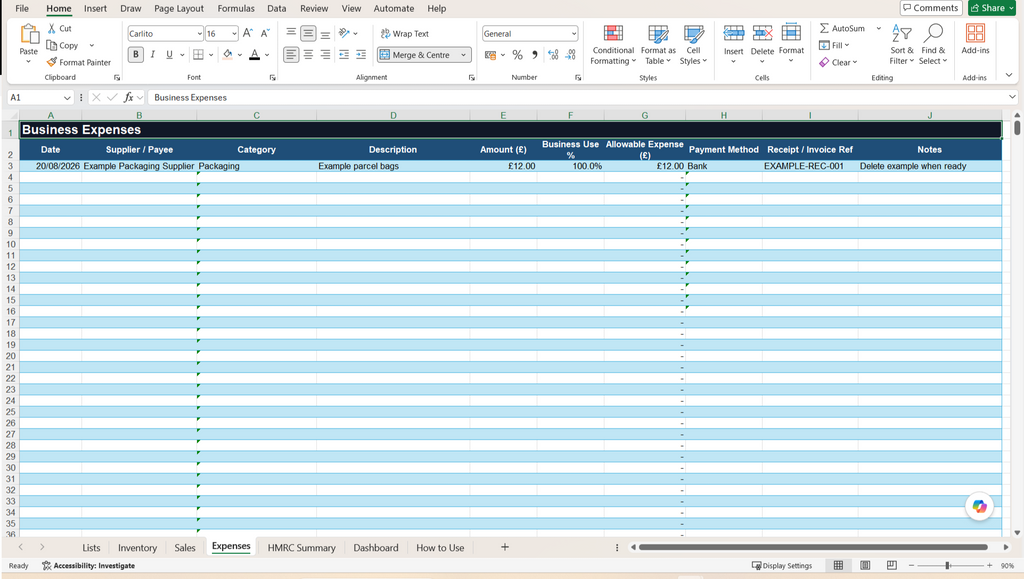Open Find & Select
The image size is (1024, 579).
pos(933,44)
